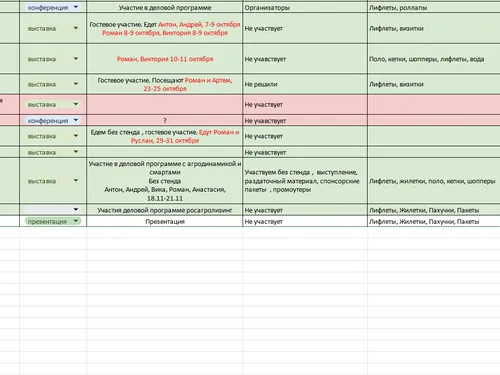The width and height of the screenshot is (500, 375).
Task: Select Не учавствует in the 10-11 октября row
Action: [x=305, y=59]
